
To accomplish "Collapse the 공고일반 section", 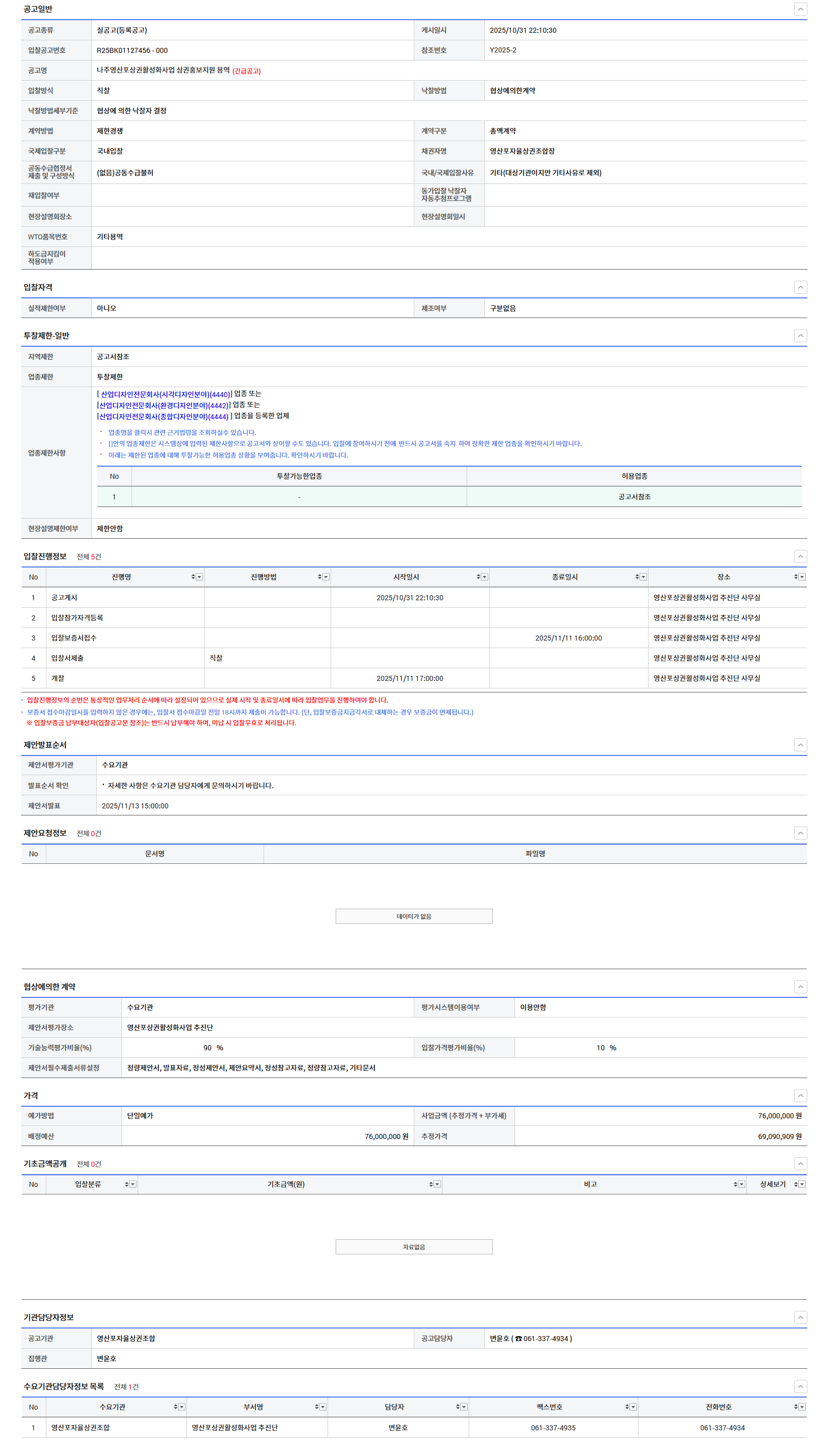I will pyautogui.click(x=800, y=9).
